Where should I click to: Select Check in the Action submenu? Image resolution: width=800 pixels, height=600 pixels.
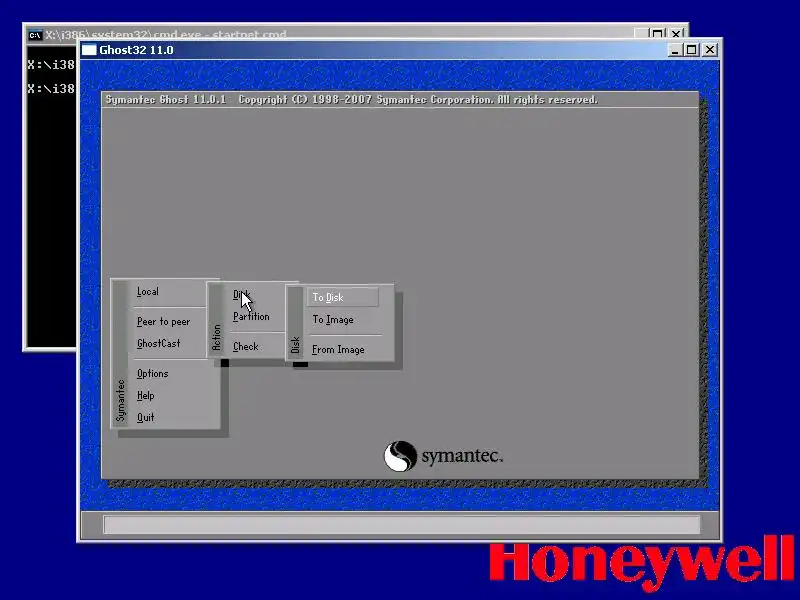(x=245, y=346)
